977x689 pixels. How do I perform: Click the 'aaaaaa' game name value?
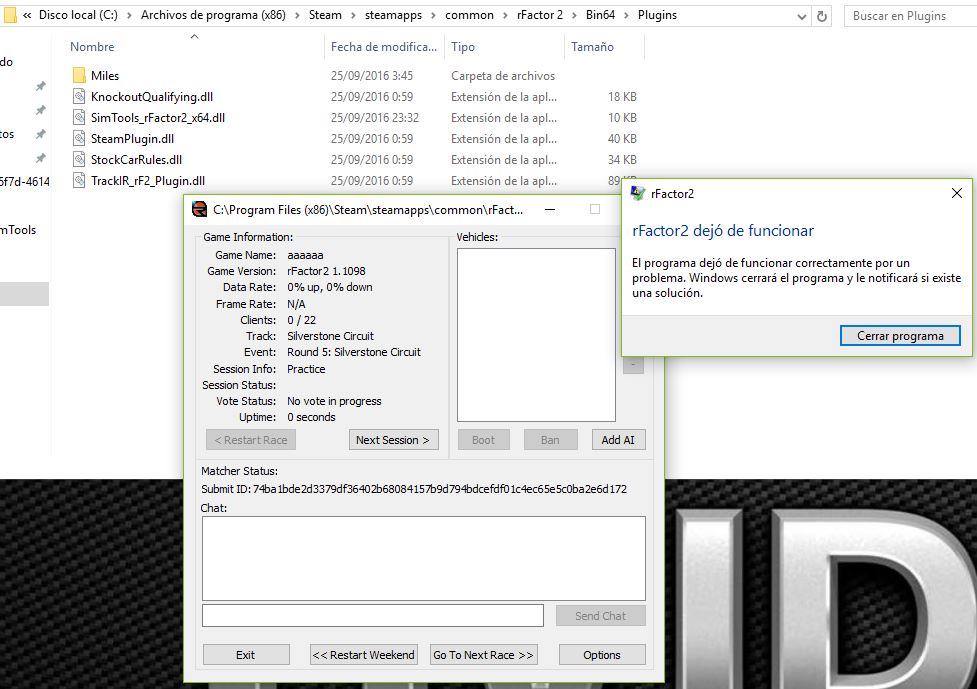[x=305, y=255]
